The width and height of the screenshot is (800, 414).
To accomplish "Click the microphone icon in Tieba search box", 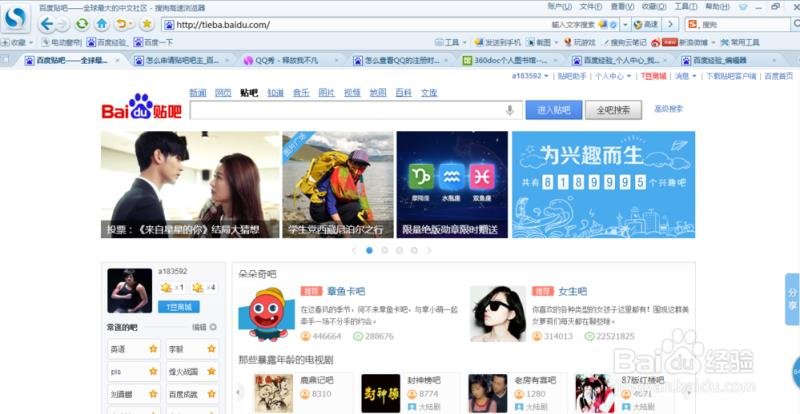I will 509,110.
